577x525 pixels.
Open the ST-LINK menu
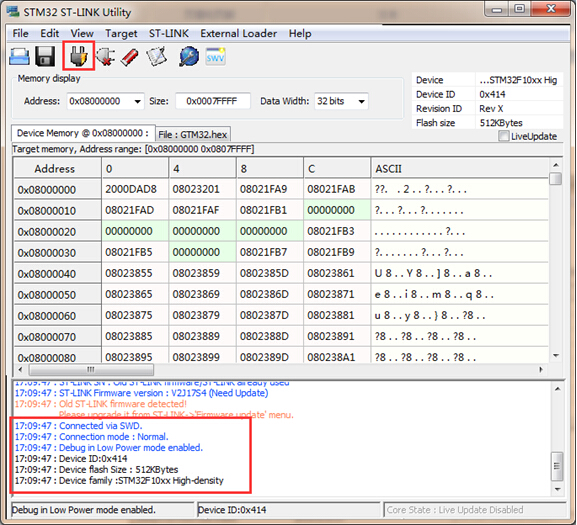pos(169,33)
